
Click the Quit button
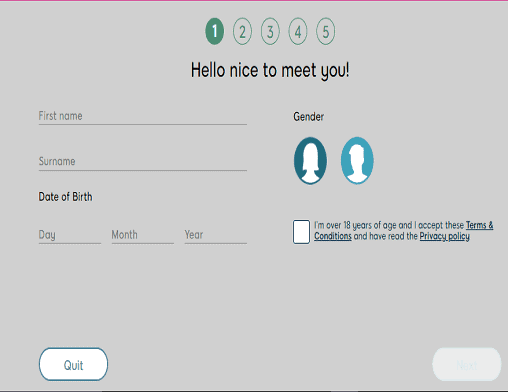(x=73, y=364)
